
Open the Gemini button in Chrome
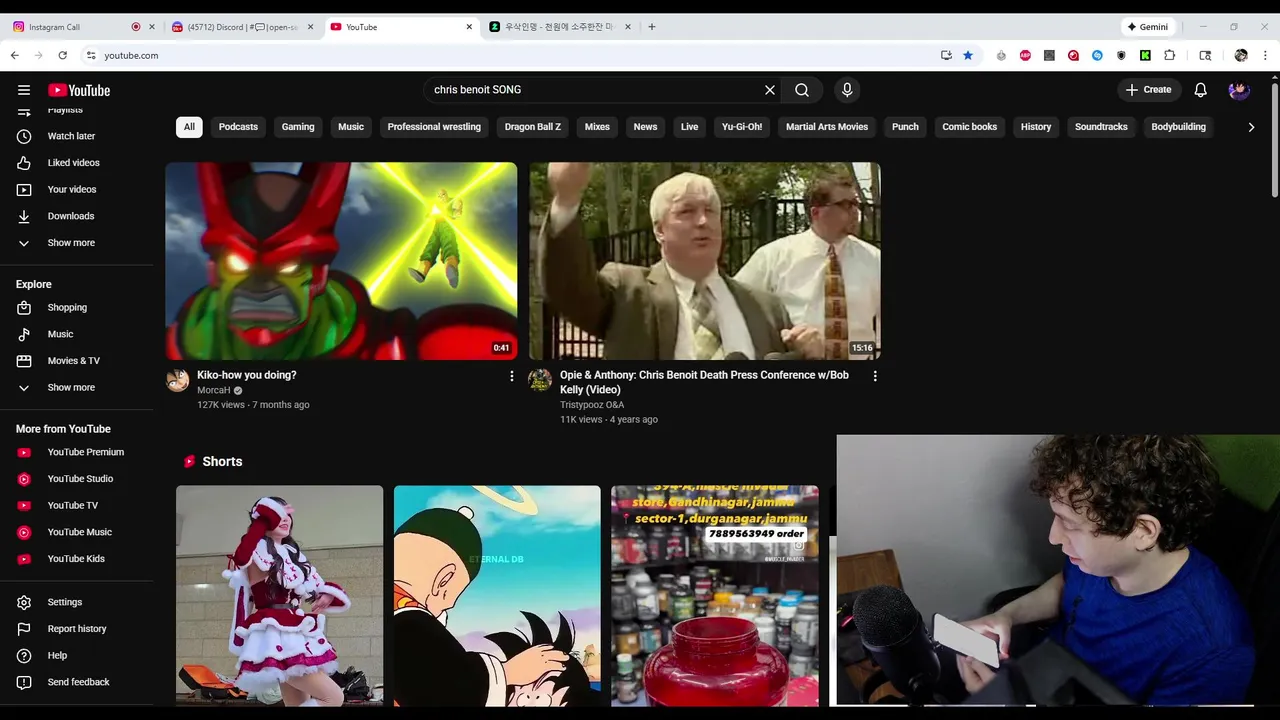click(x=1148, y=27)
